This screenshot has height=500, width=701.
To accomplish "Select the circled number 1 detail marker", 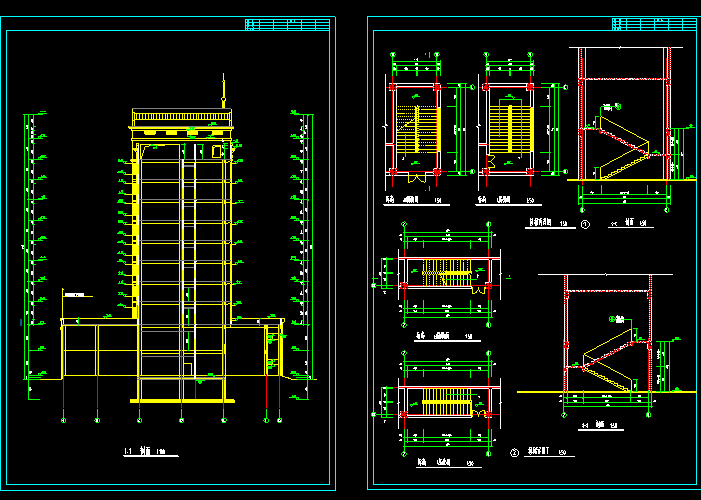I will [585, 225].
